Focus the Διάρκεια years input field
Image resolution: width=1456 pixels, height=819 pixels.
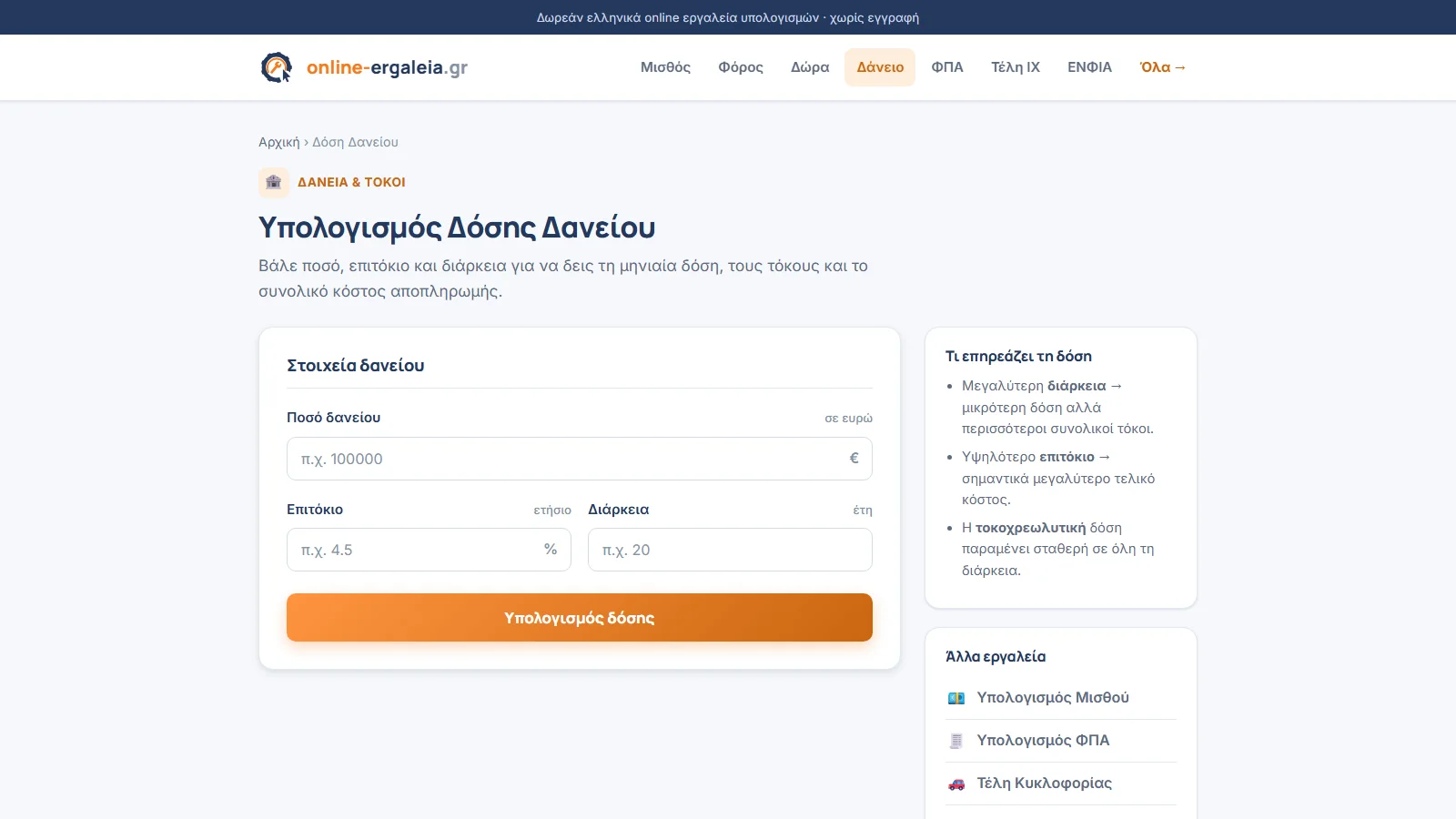tap(730, 550)
